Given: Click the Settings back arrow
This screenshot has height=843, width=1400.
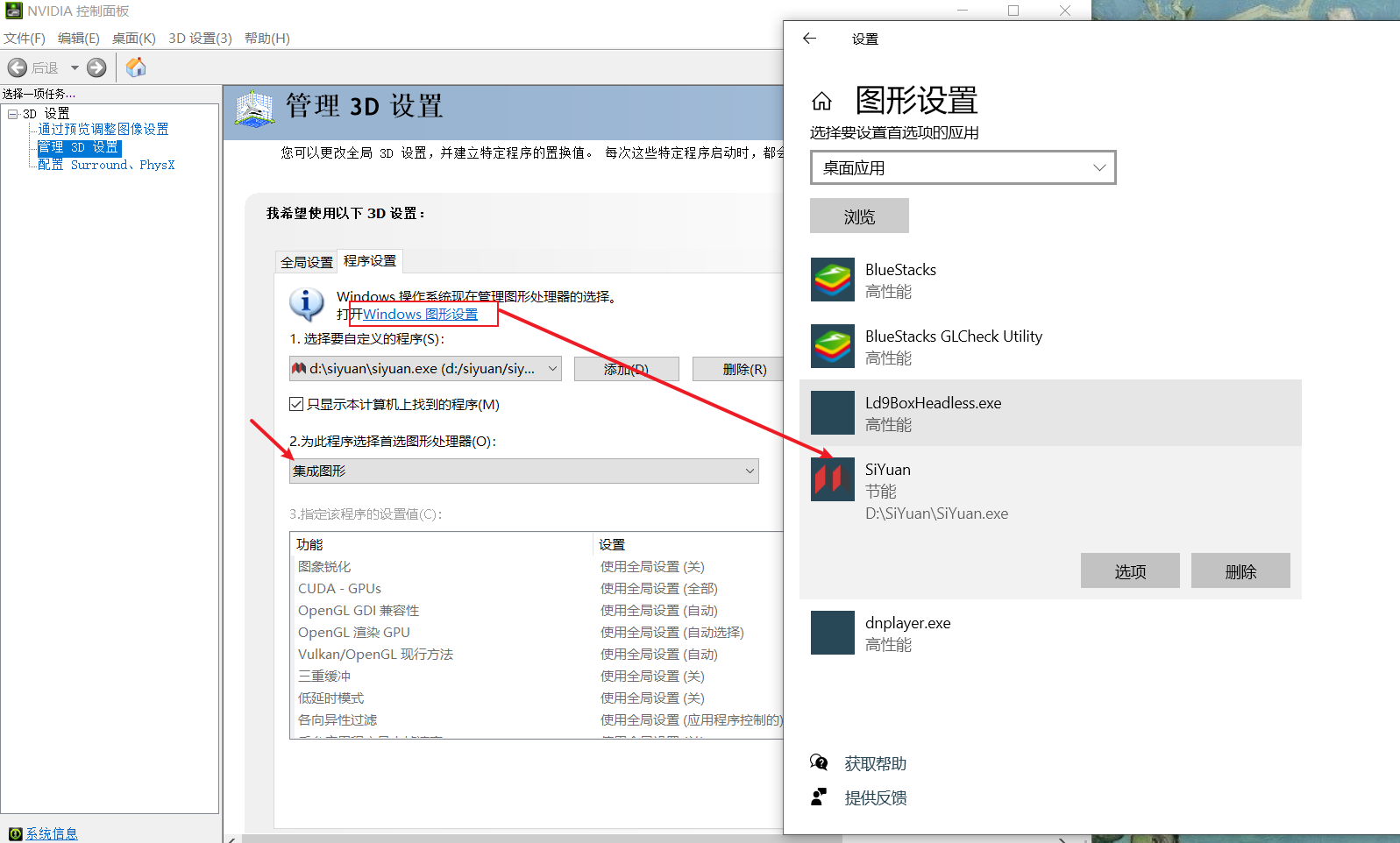Looking at the screenshot, I should coord(809,39).
